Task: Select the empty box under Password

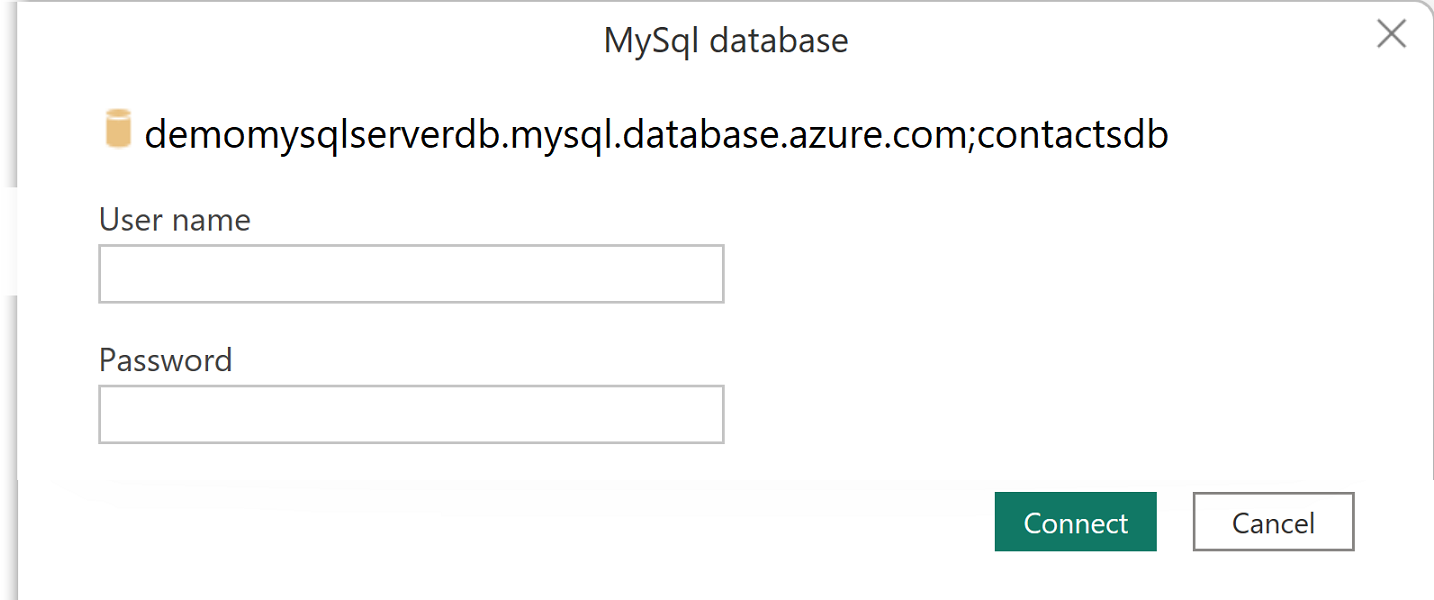Action: point(411,414)
